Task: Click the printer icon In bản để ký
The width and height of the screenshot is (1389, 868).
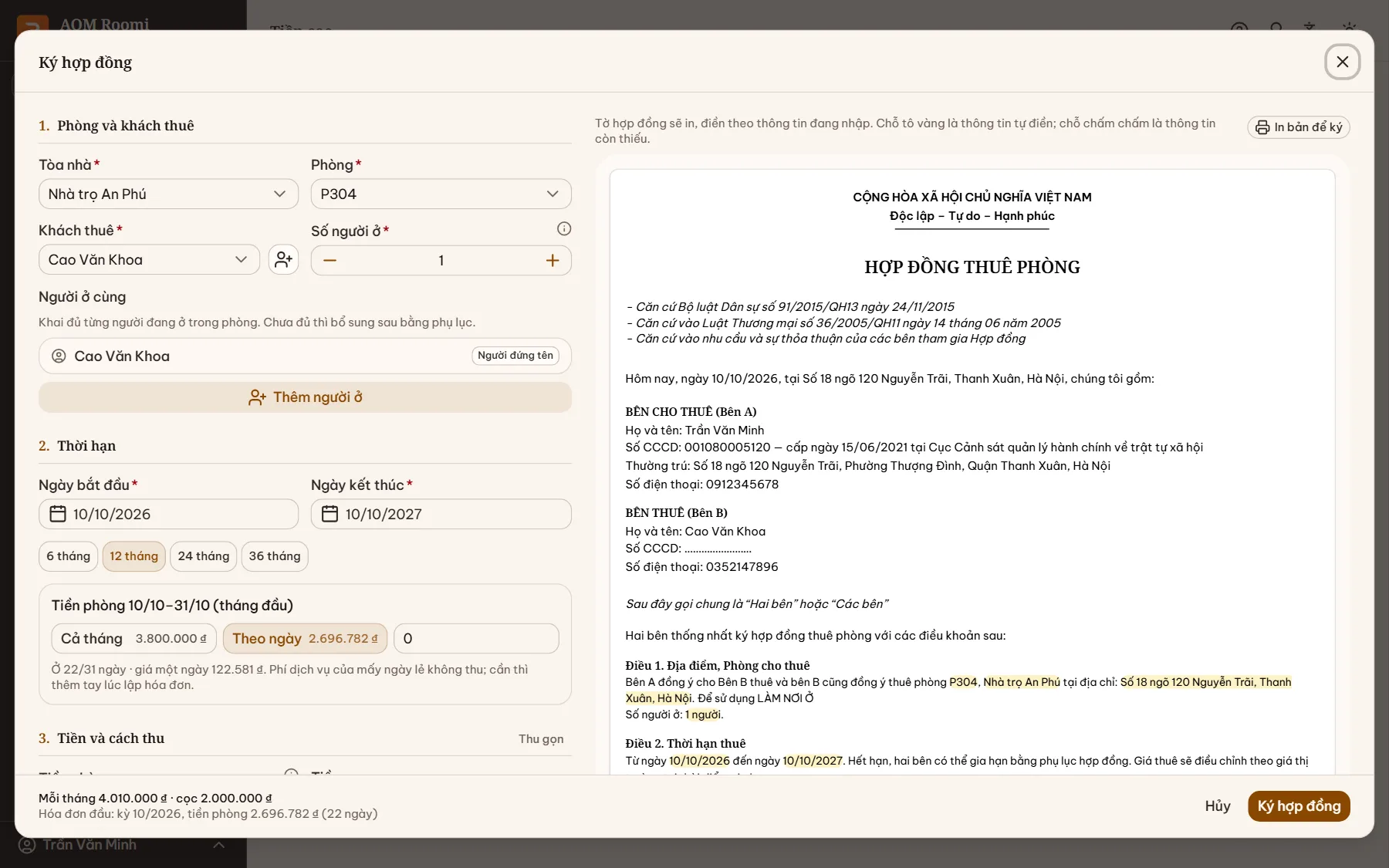Action: [1262, 127]
